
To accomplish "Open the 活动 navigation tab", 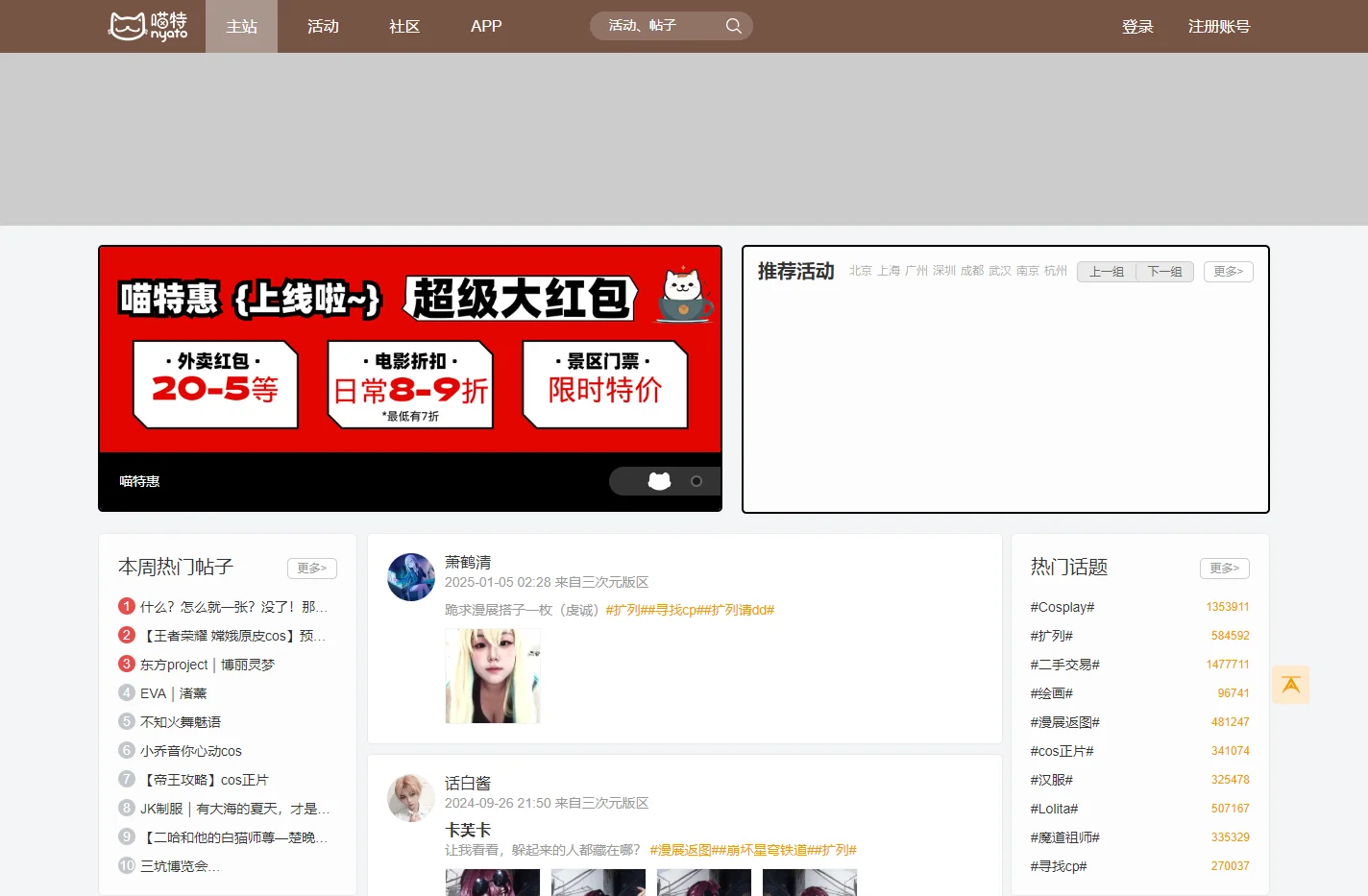I will click(x=323, y=26).
